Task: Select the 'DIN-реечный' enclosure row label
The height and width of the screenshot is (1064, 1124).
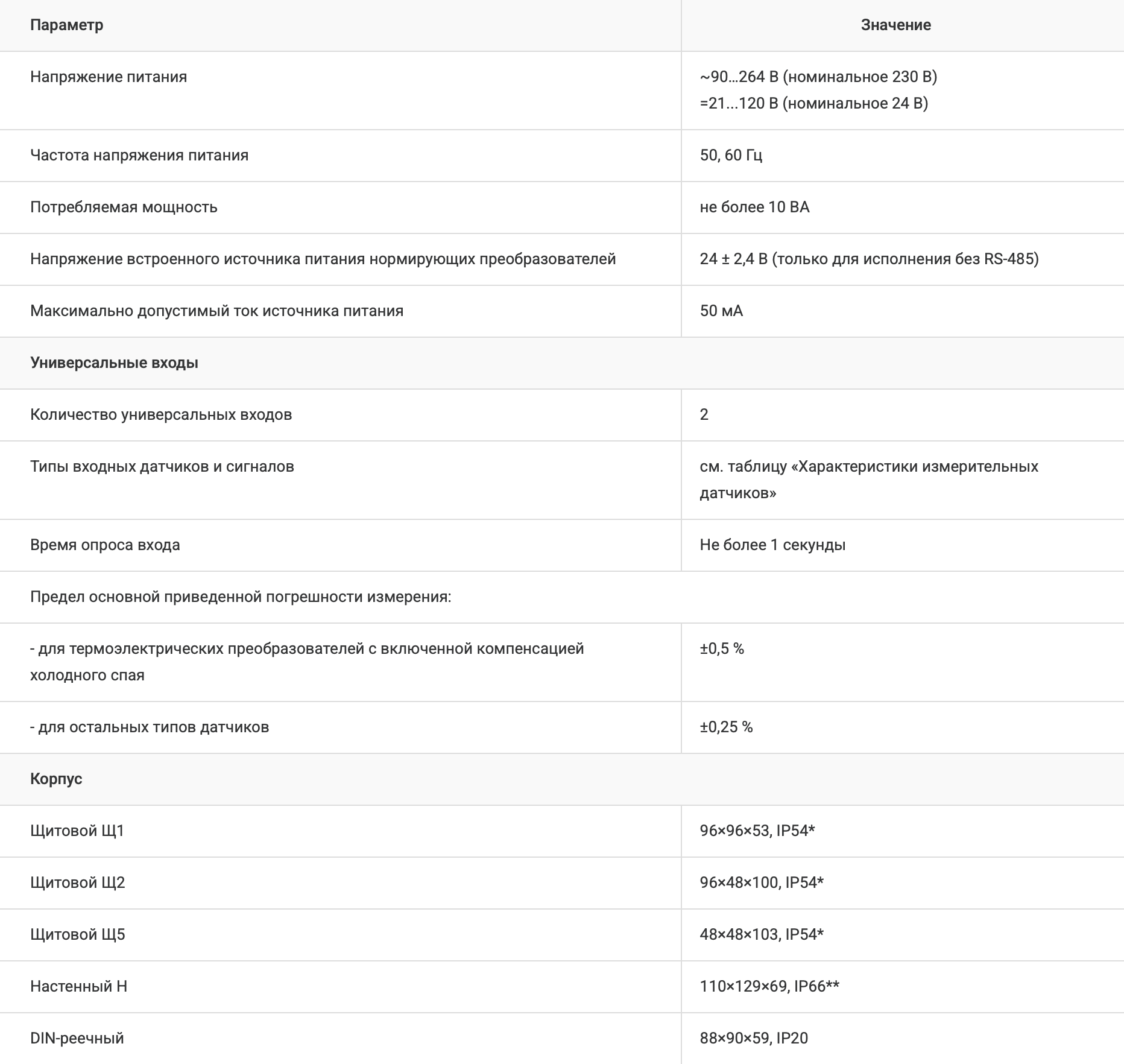Action: tap(77, 1039)
